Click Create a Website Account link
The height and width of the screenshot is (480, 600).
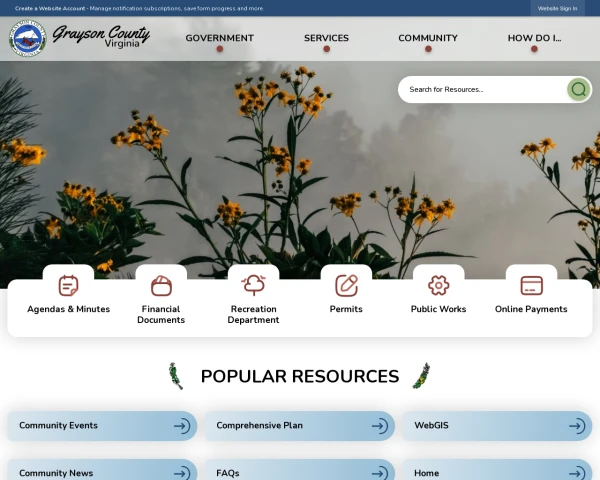click(50, 8)
